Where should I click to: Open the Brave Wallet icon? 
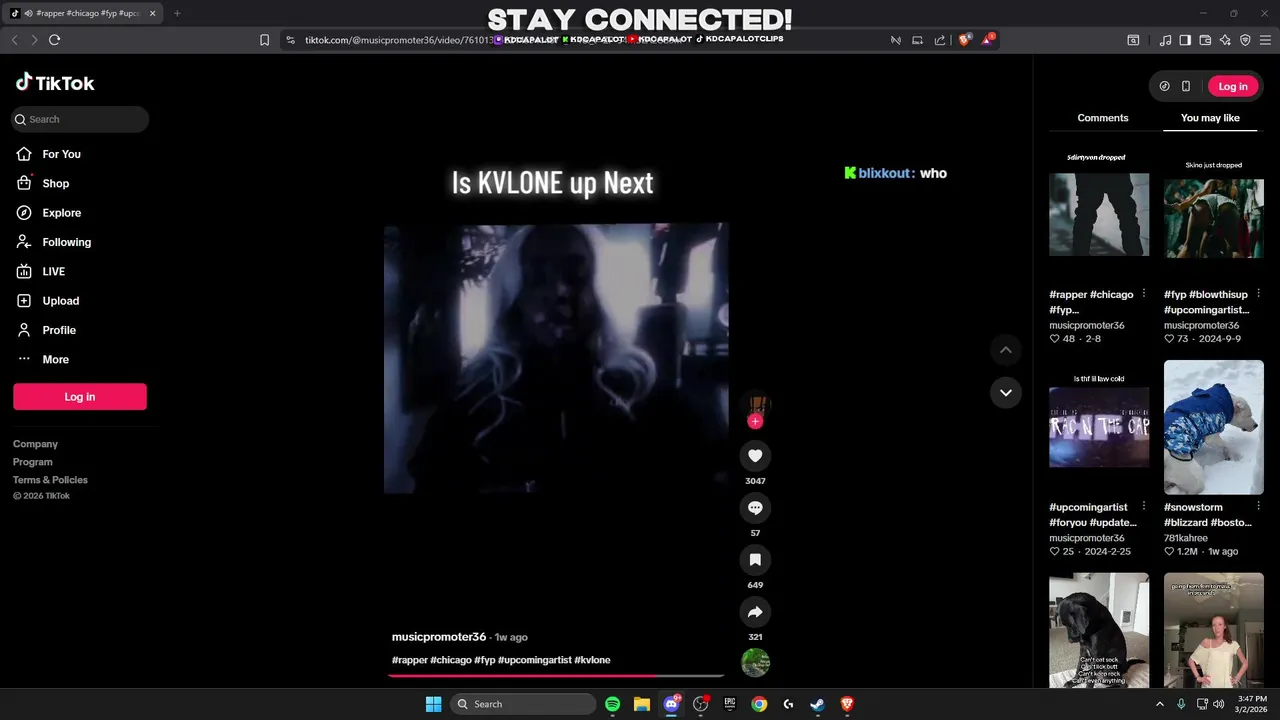coord(1205,40)
